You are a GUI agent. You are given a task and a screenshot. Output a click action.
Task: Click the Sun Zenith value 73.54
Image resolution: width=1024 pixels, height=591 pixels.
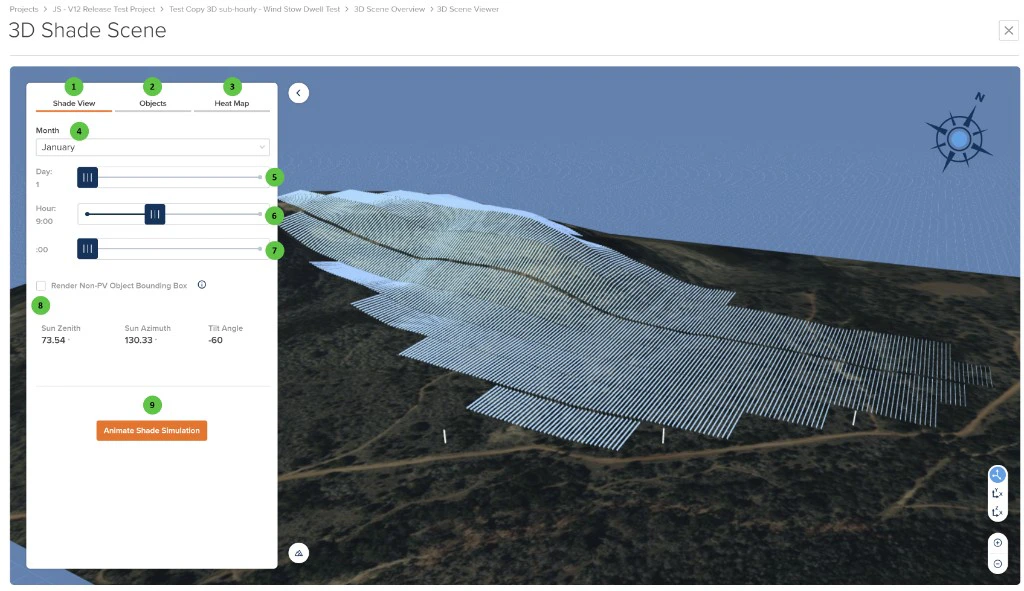pos(54,340)
